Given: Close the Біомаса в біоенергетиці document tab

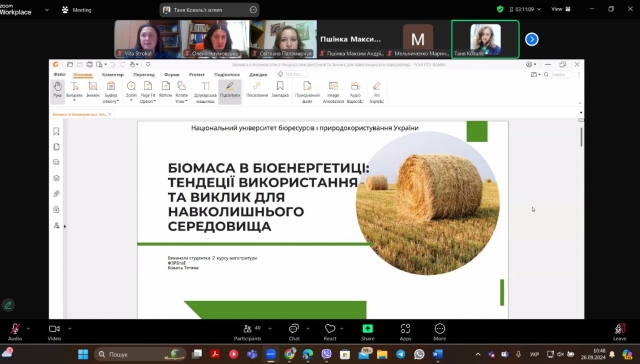Looking at the screenshot, I should point(110,114).
